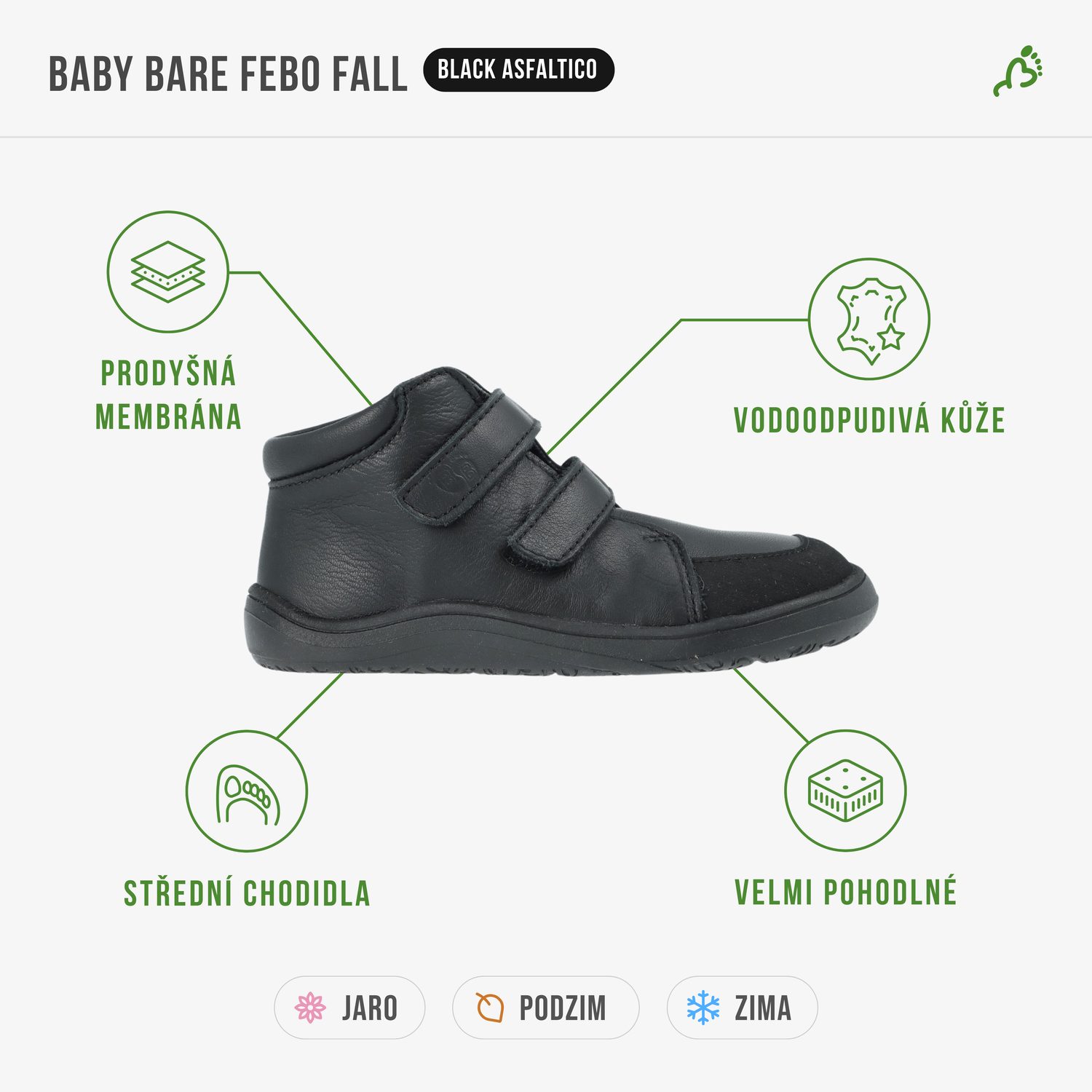Screen dimensions: 1092x1092
Task: Click the orange autumn leaf icon
Action: pyautogui.click(x=490, y=1008)
